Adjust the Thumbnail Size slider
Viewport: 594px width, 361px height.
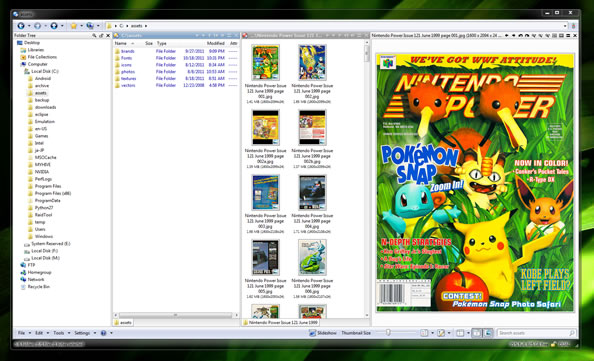point(388,333)
